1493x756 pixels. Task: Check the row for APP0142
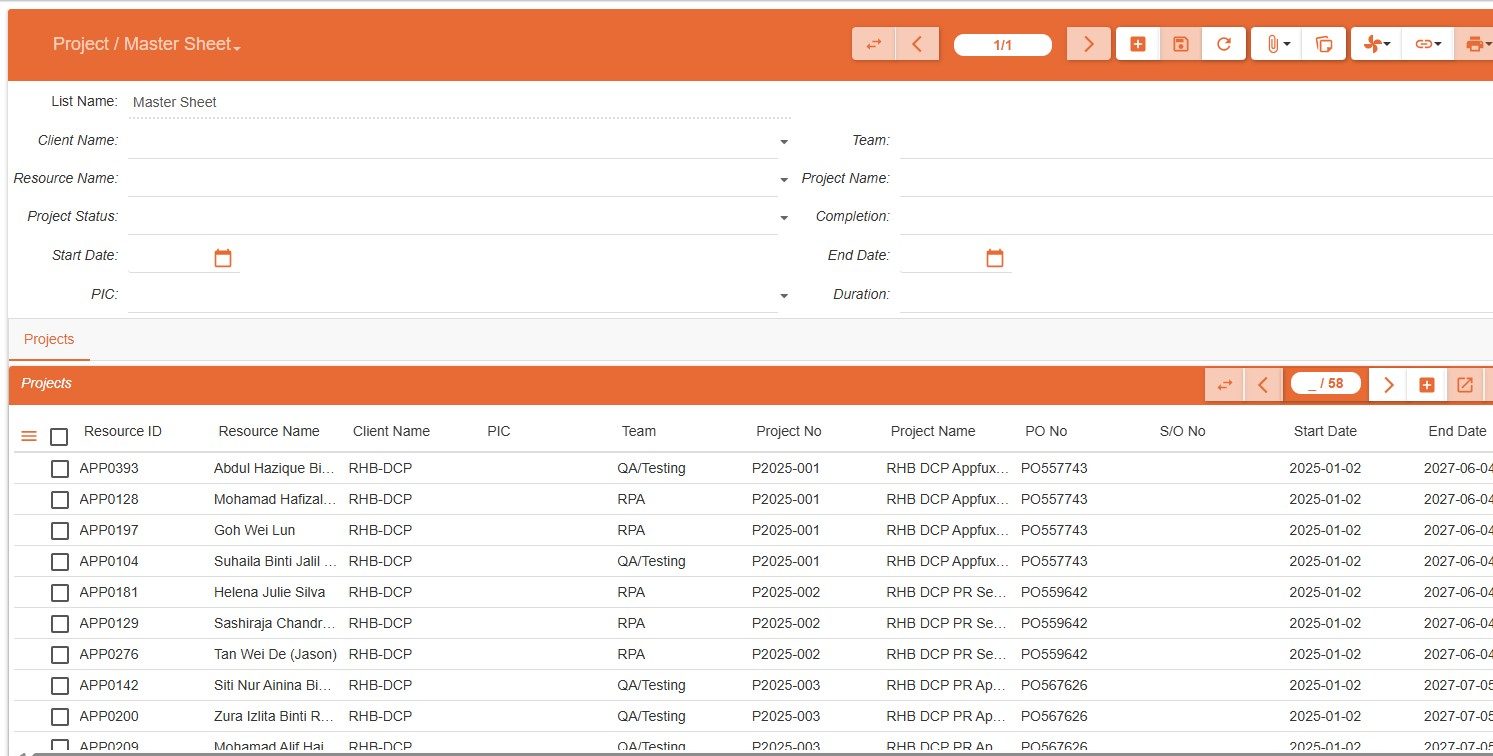(x=60, y=686)
